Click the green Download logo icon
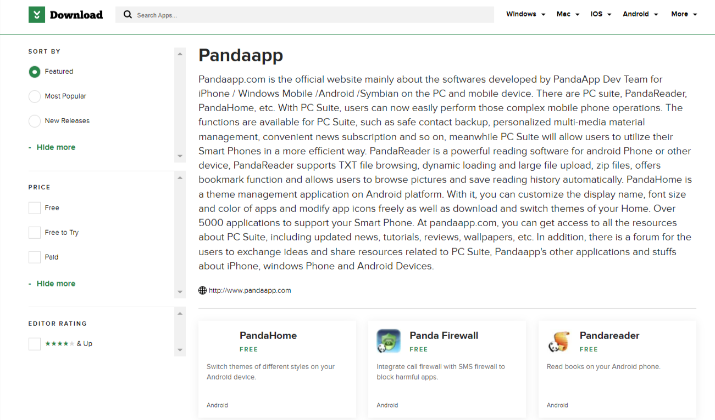The height and width of the screenshot is (420, 715). tap(36, 15)
